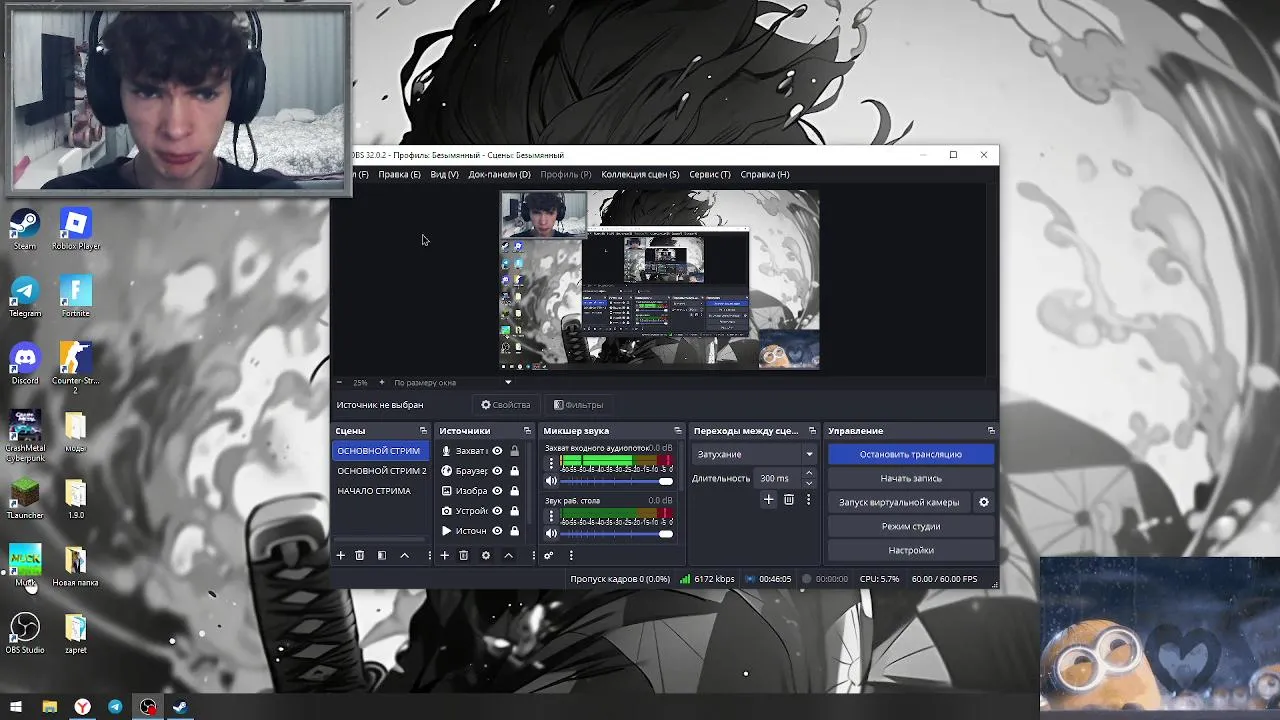
Task: Undock the Источники panel
Action: click(x=527, y=431)
